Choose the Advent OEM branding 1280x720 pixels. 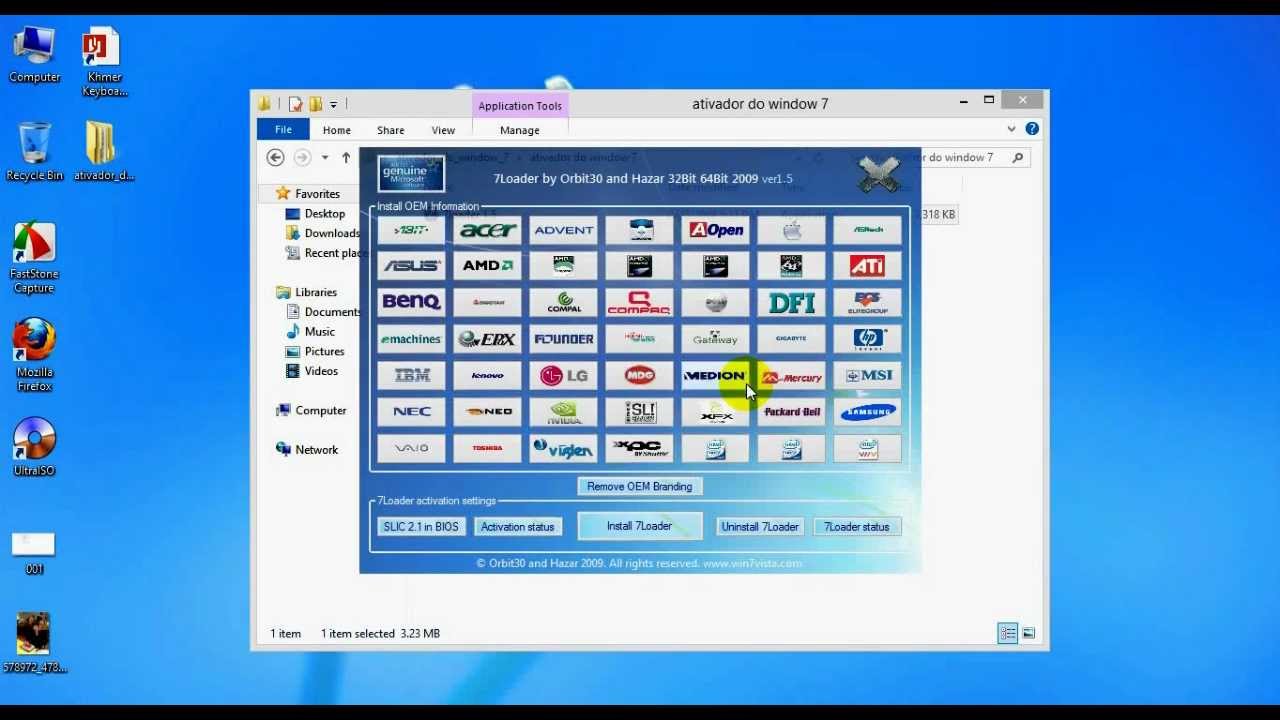(564, 230)
